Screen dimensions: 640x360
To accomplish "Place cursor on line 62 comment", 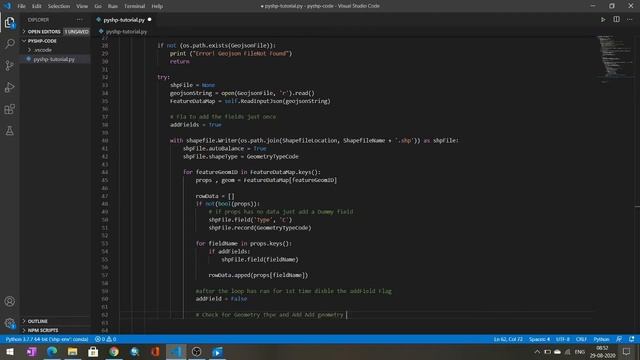I will click(x=269, y=315).
